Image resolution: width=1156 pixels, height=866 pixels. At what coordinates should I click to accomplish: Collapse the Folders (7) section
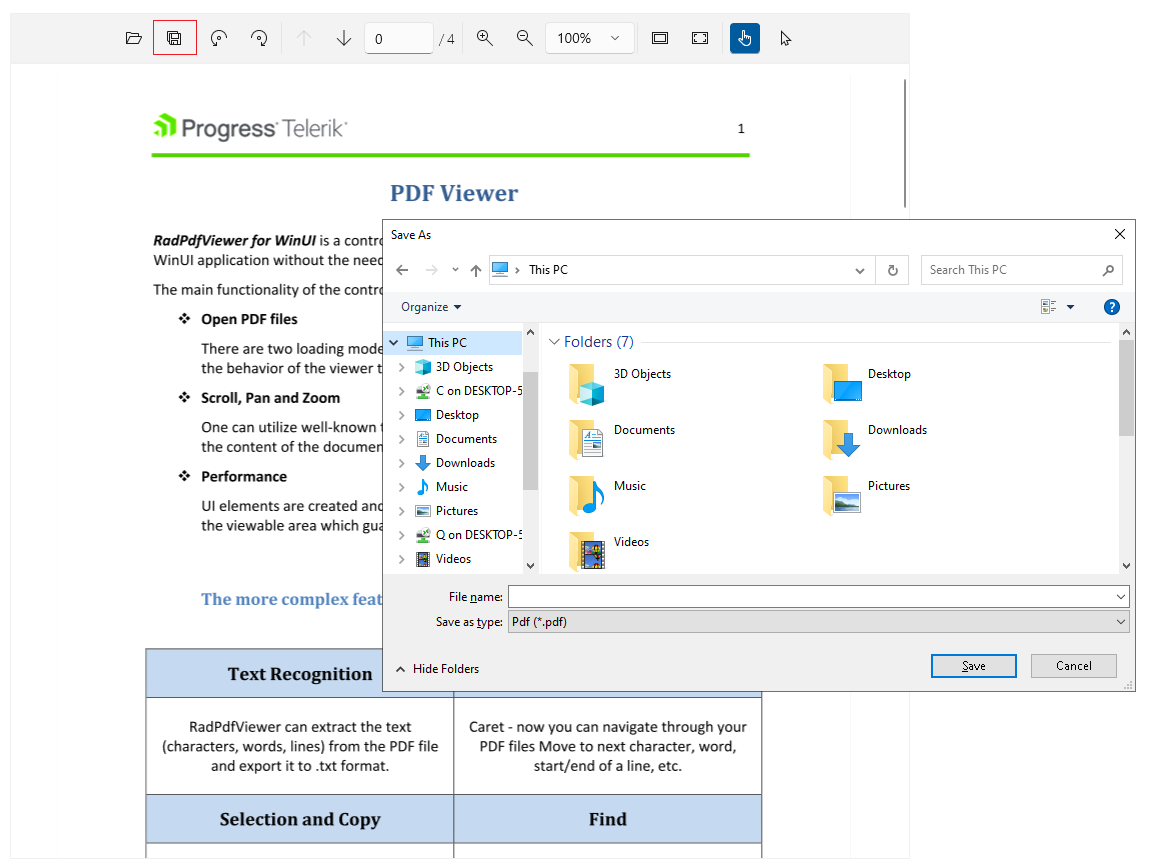[x=555, y=341]
